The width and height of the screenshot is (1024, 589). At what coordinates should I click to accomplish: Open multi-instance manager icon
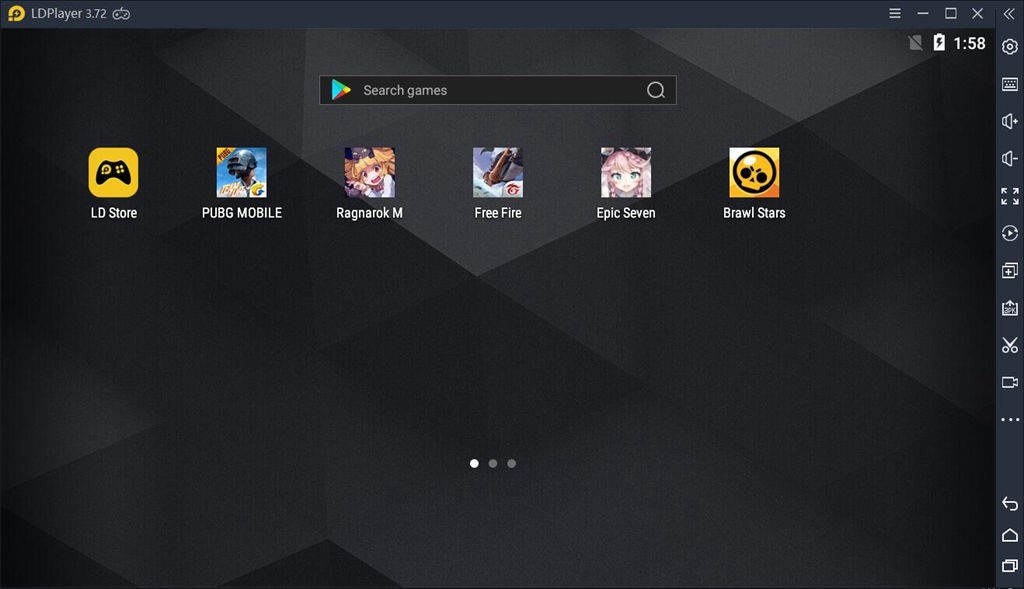pyautogui.click(x=1009, y=271)
